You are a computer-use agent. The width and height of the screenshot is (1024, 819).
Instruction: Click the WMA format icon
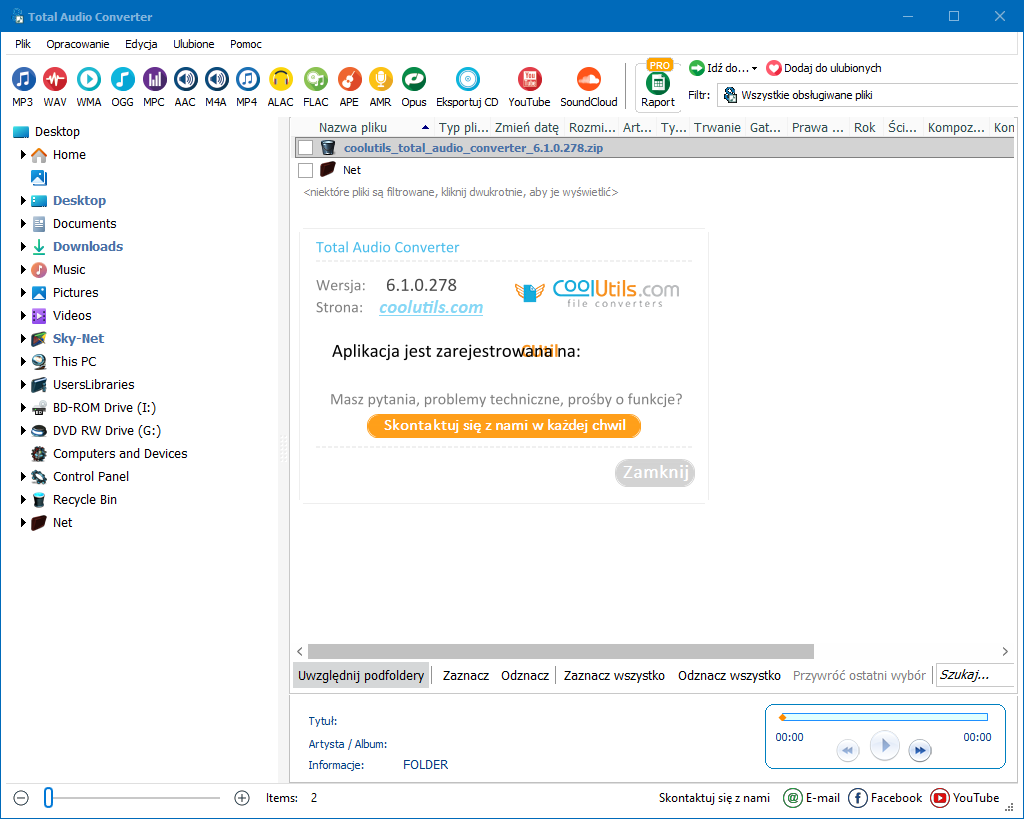pos(89,86)
